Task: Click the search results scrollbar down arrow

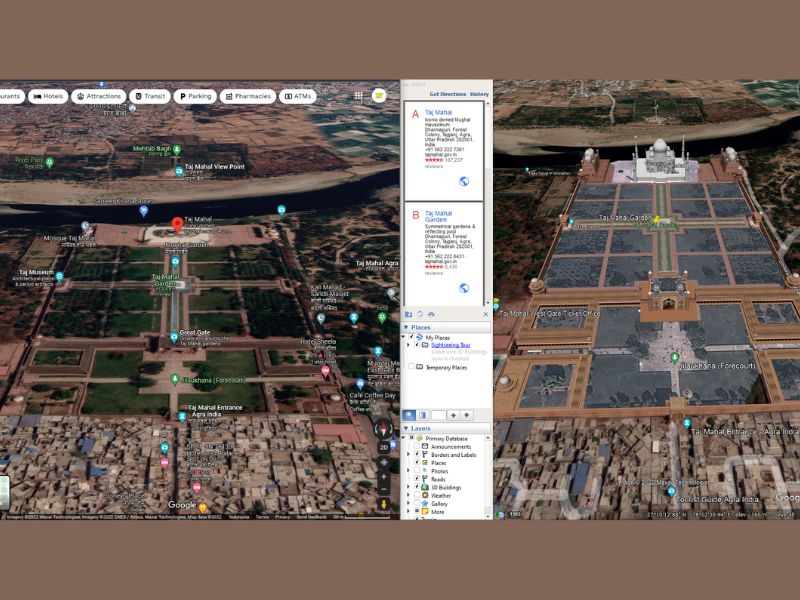Action: click(x=488, y=302)
